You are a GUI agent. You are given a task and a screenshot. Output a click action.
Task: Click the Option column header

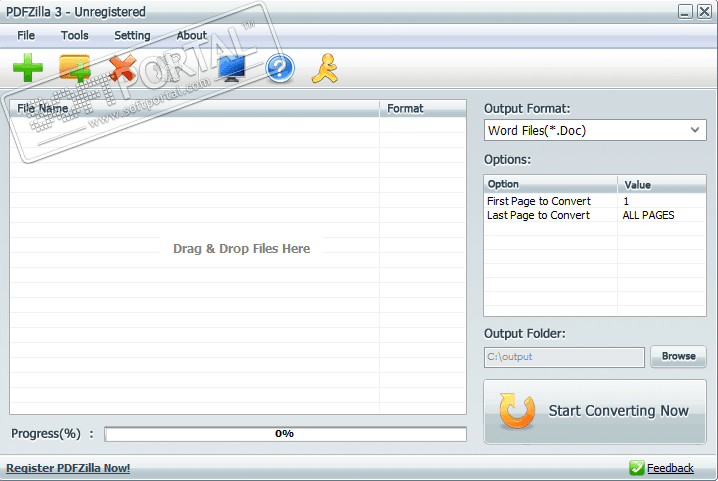click(550, 184)
